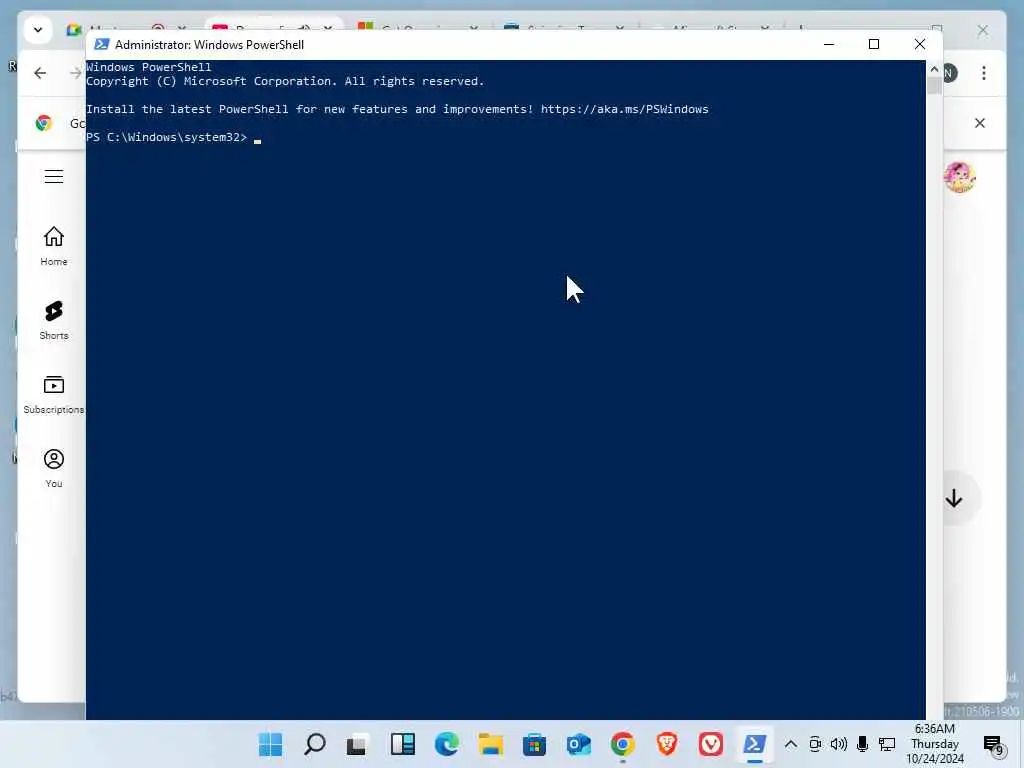The width and height of the screenshot is (1024, 768).
Task: Click PowerShell scrollbar up arrow
Action: click(x=935, y=69)
